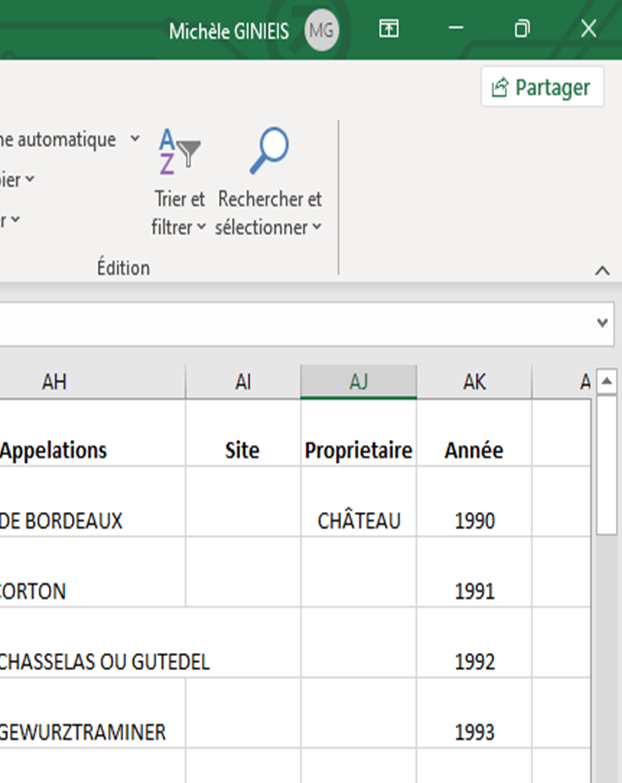Expand the formula bar dropdown arrow
The image size is (622, 783).
602,323
